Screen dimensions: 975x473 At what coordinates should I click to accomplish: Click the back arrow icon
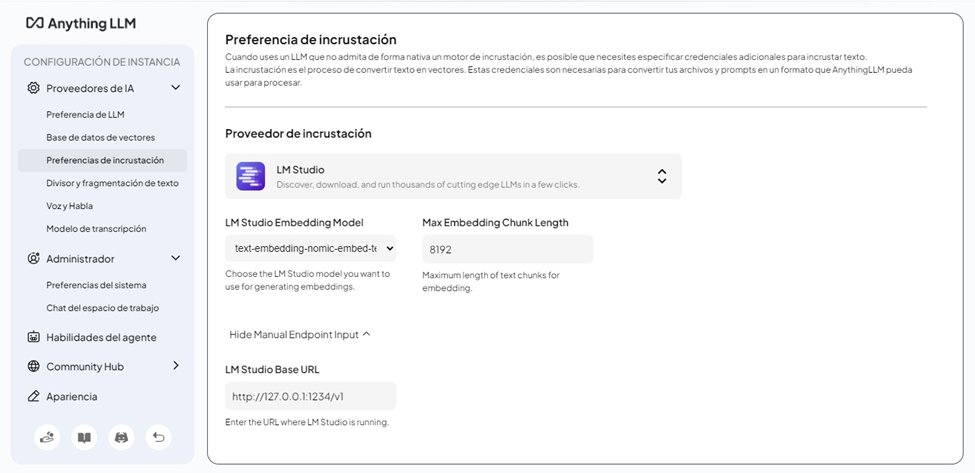pos(158,437)
